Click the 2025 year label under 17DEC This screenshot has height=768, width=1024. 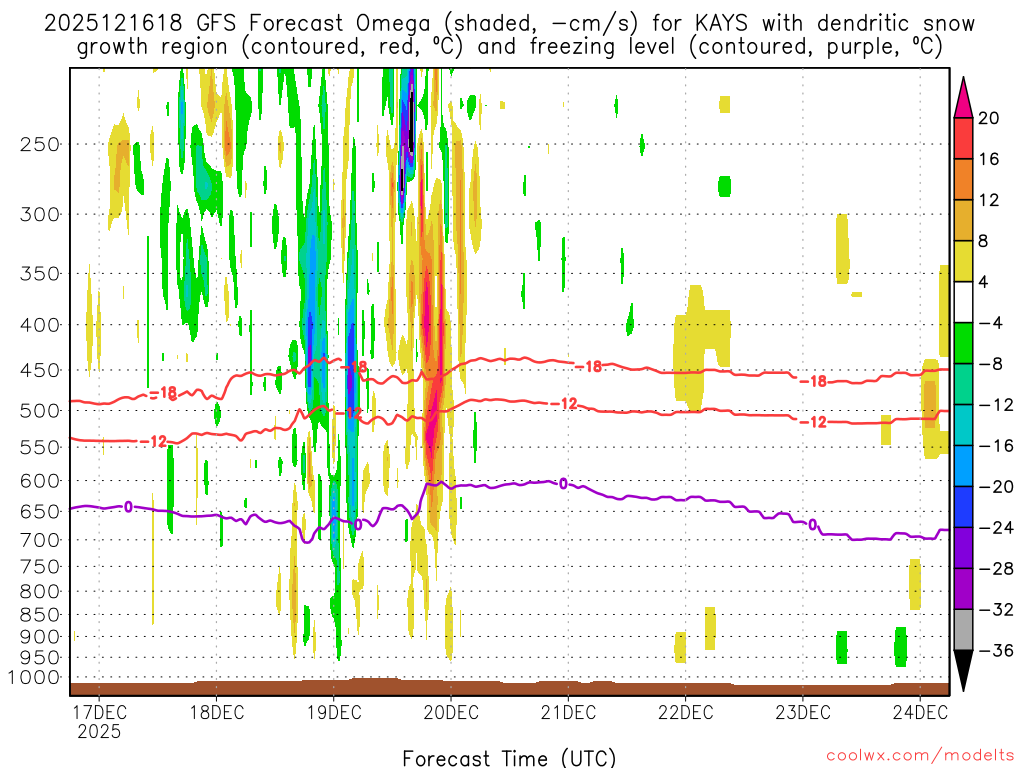coord(99,731)
